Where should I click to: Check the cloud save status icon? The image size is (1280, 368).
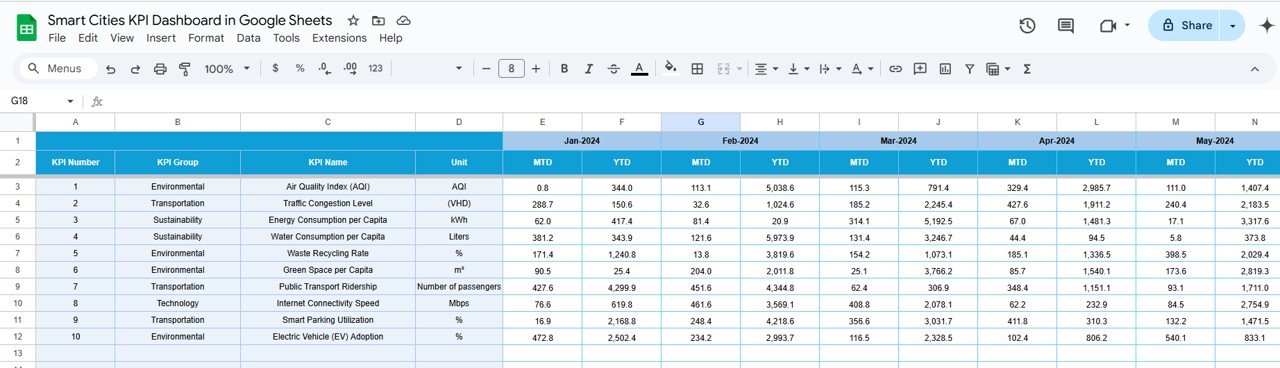coord(403,21)
